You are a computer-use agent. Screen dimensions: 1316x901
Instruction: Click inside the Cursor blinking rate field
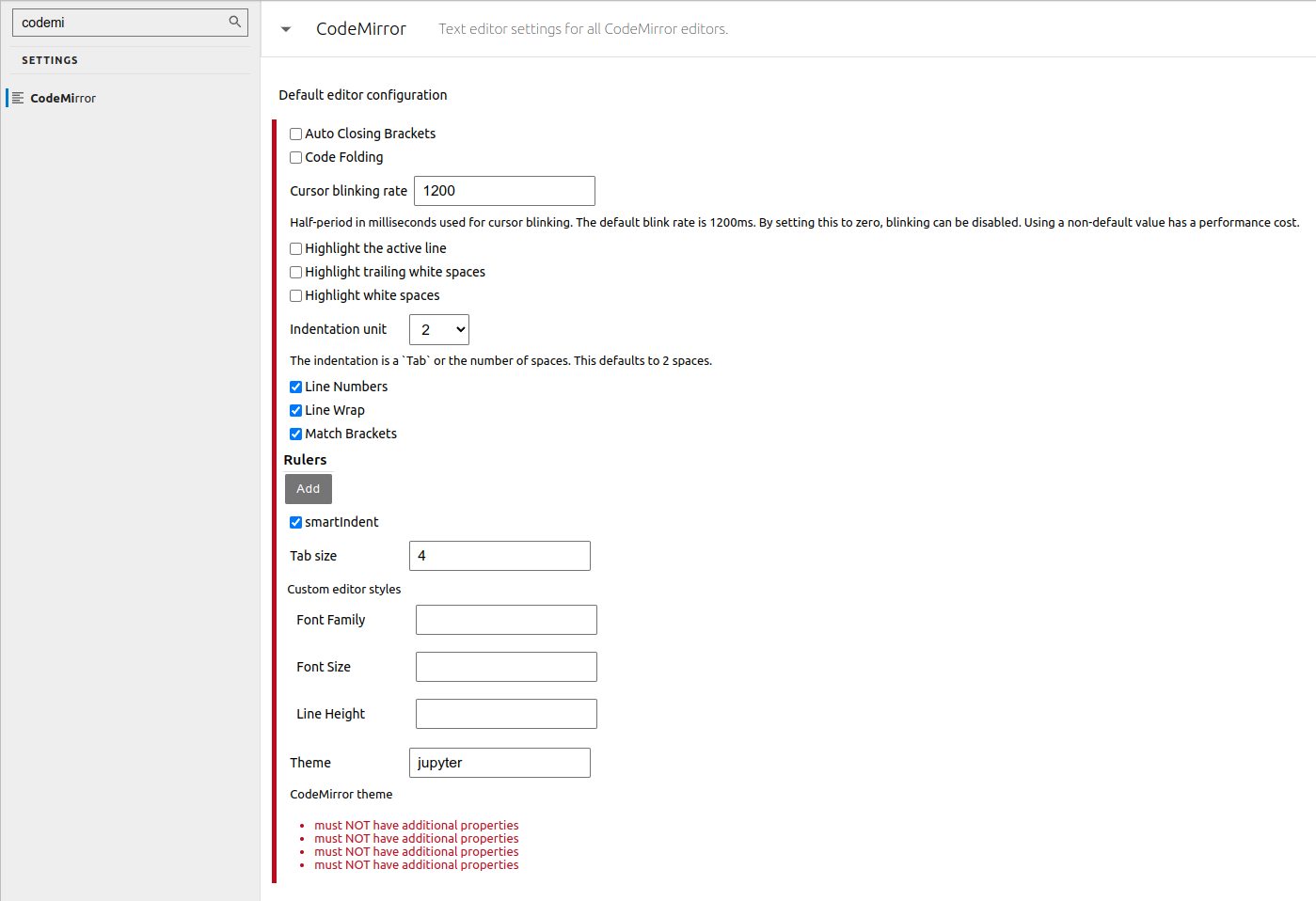click(504, 191)
